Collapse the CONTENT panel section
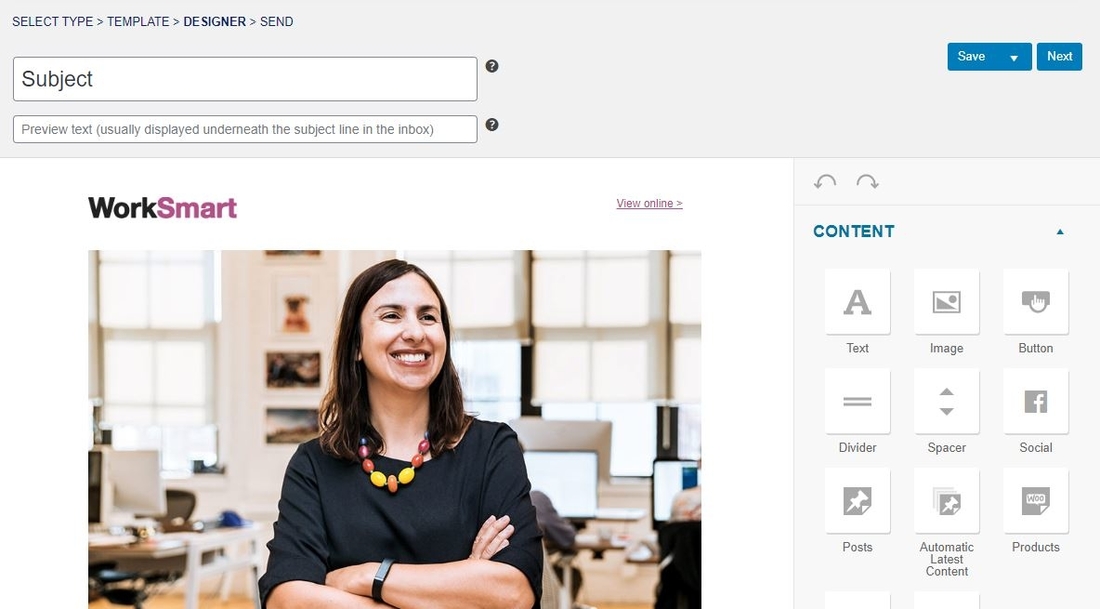The image size is (1100, 609). click(1060, 232)
